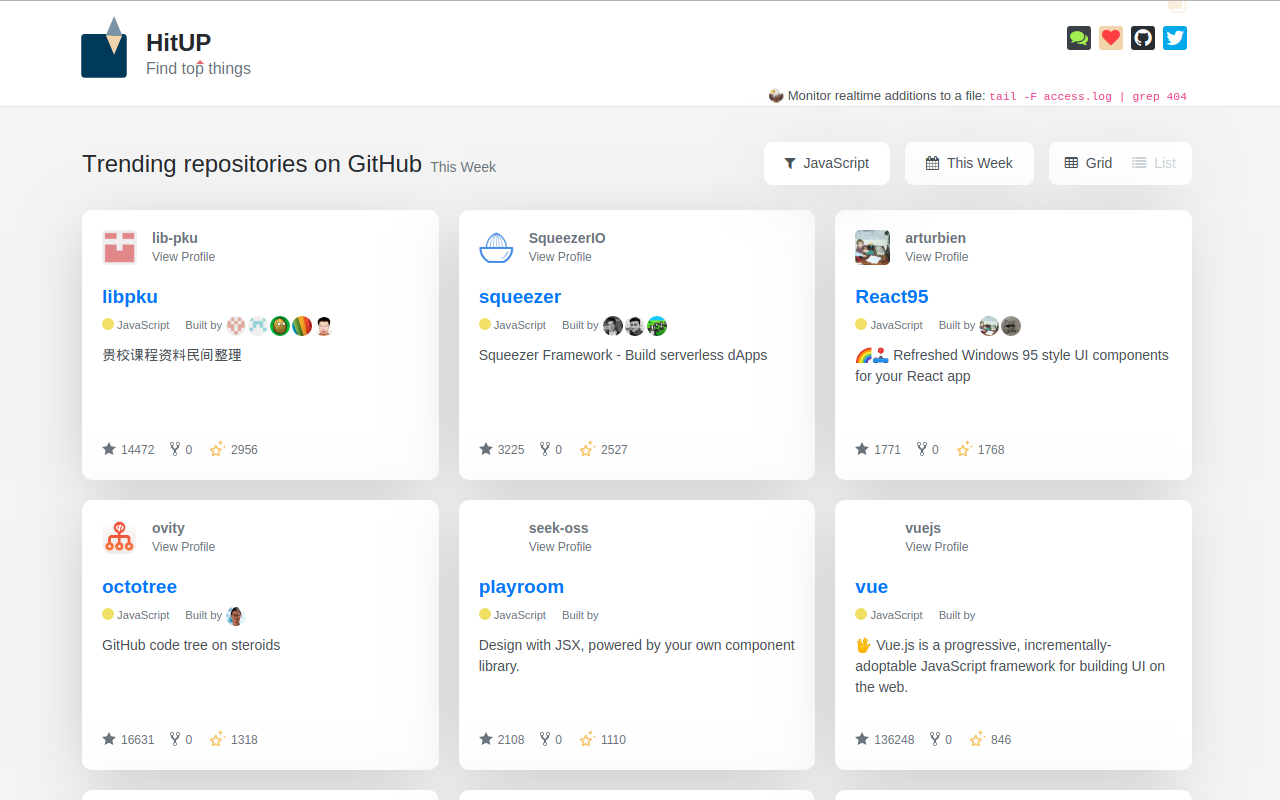
Task: Click last contributor avatar on squeezer card
Action: 657,325
